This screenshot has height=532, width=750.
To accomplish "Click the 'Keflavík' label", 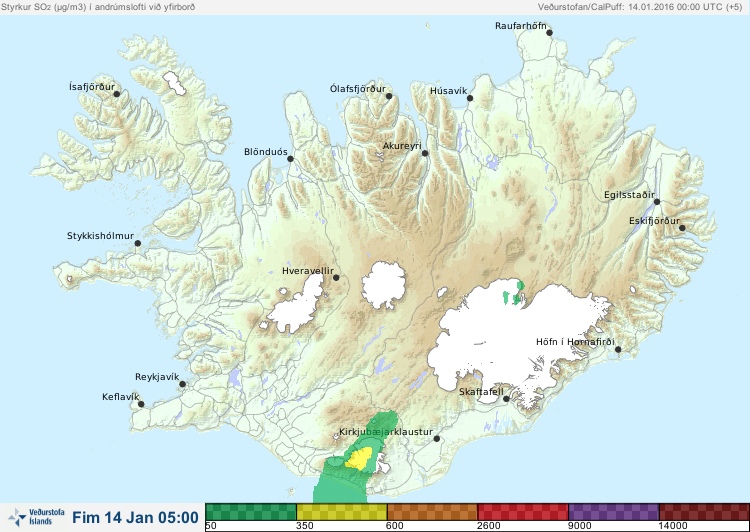I will pyautogui.click(x=121, y=397).
